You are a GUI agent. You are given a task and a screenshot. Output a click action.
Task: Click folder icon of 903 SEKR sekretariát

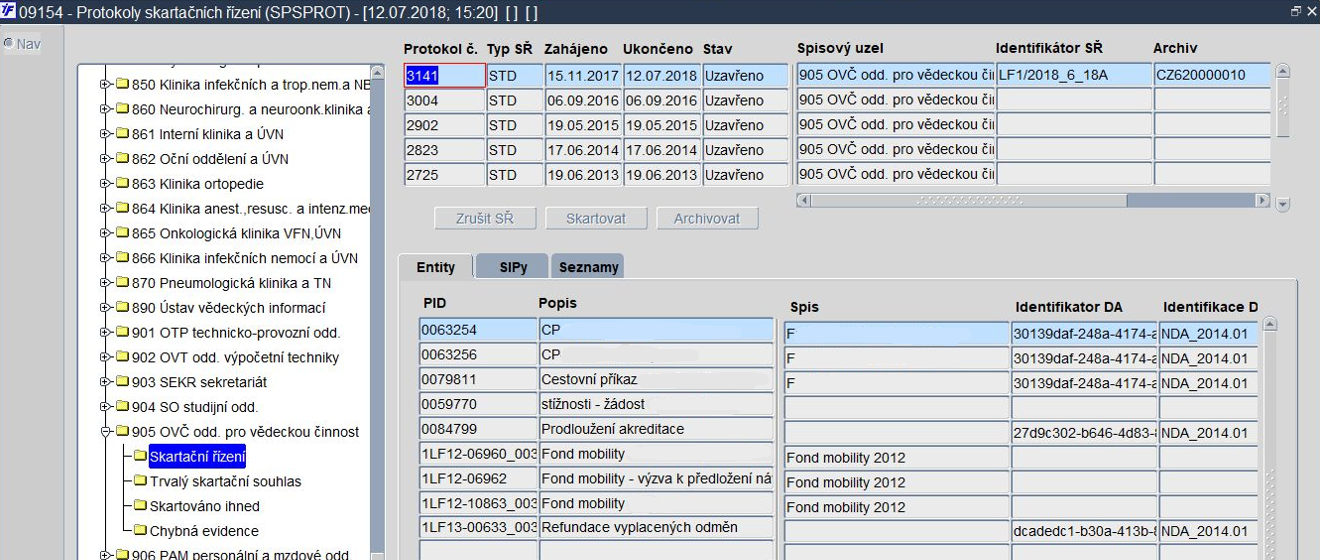coord(122,382)
